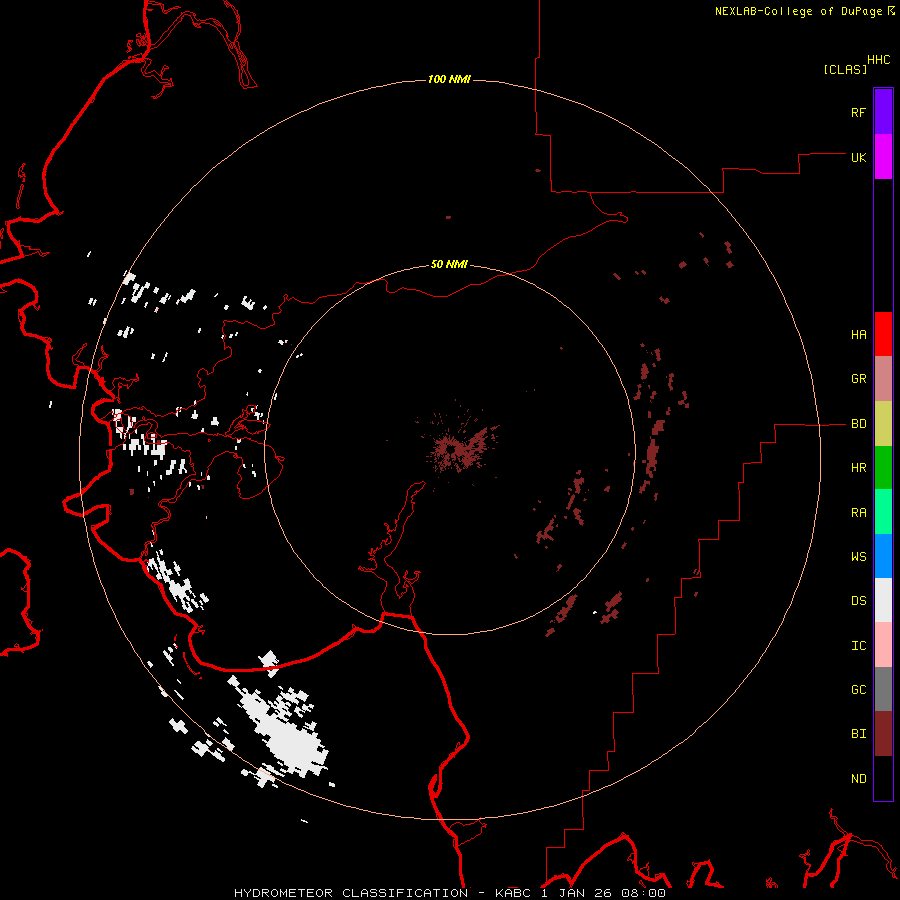Image resolution: width=900 pixels, height=900 pixels.
Task: Select the BI brown legend swatch
Action: click(883, 734)
